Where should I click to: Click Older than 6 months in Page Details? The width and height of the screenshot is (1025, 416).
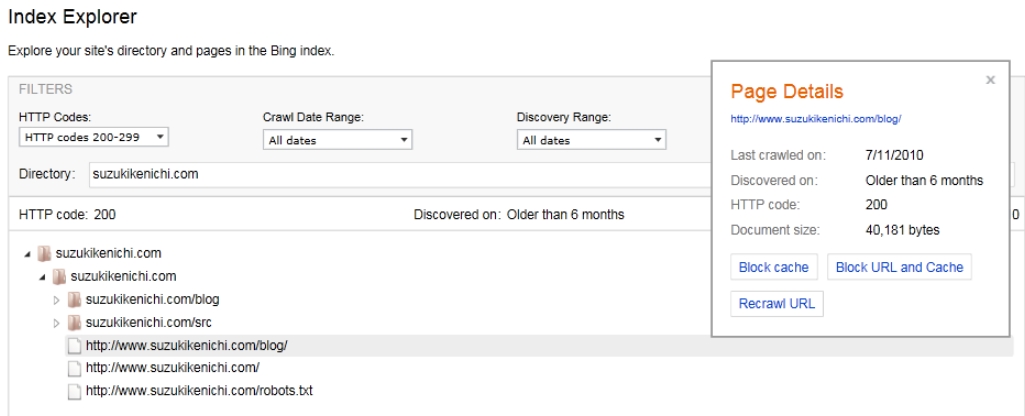pyautogui.click(x=924, y=181)
